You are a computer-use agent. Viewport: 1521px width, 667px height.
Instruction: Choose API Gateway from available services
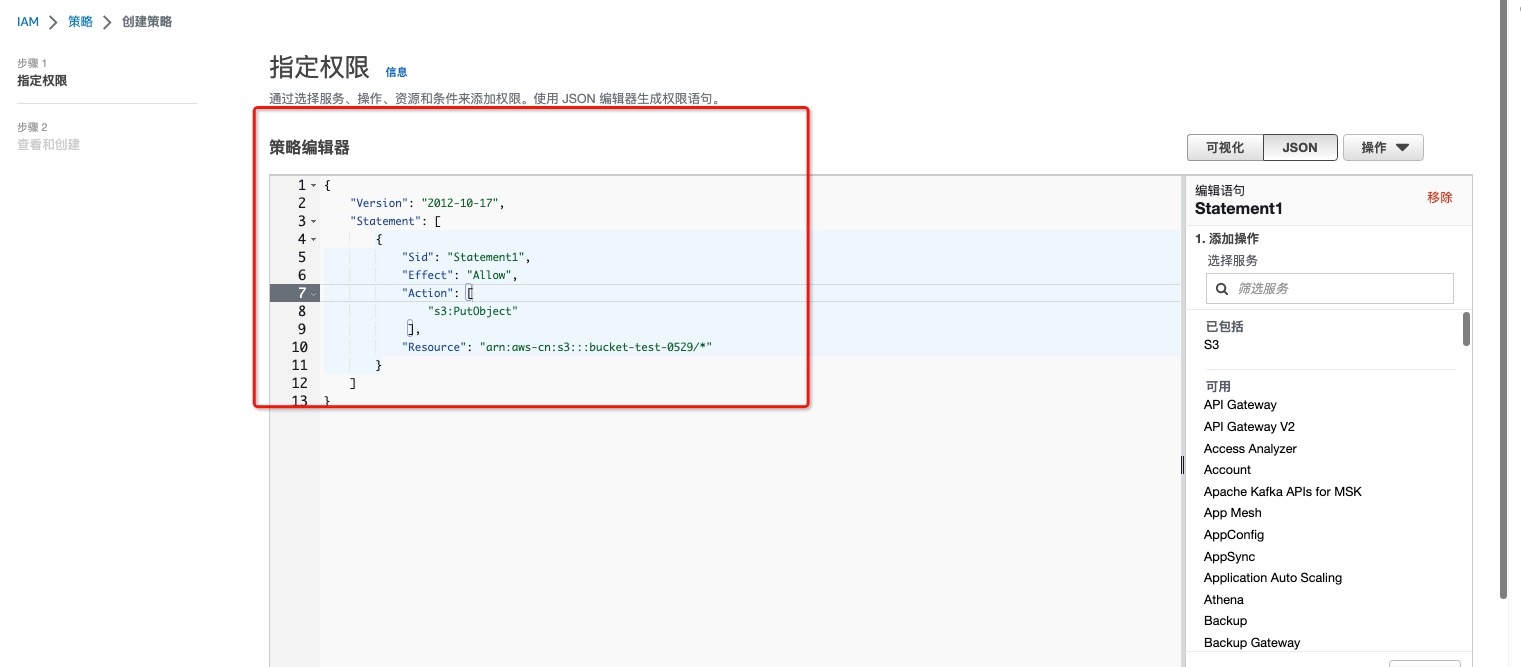click(x=1240, y=405)
